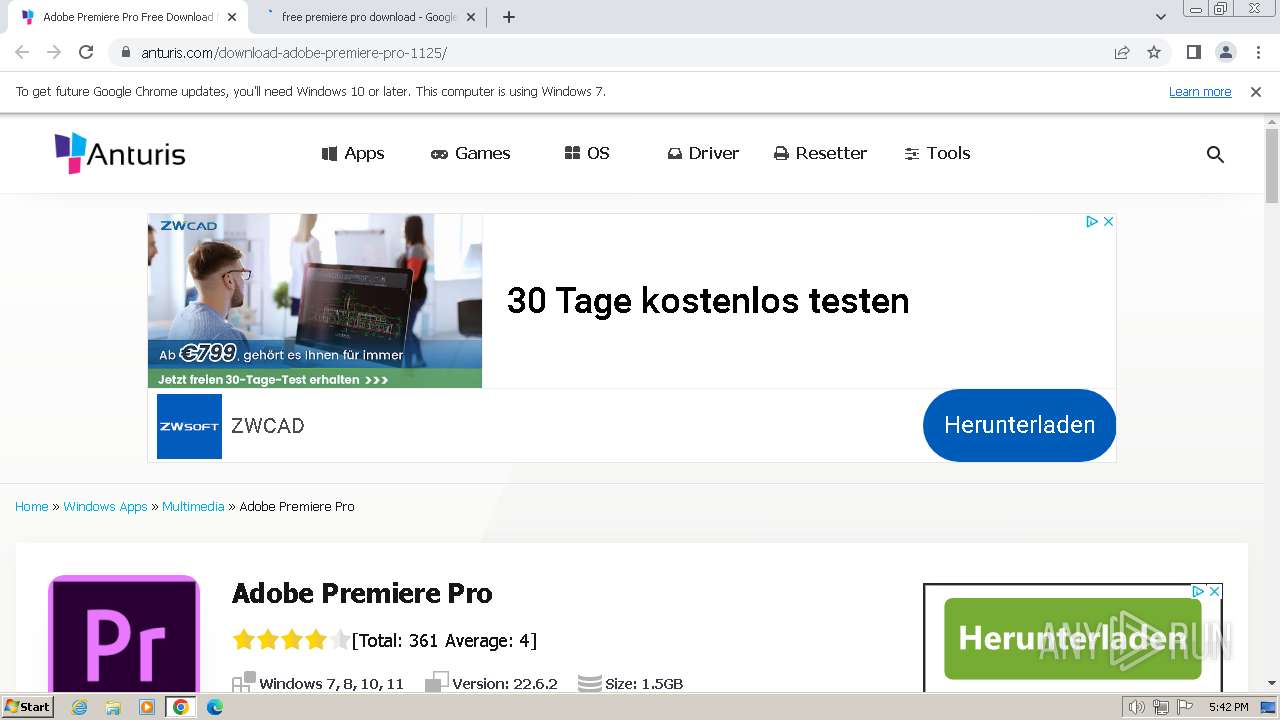Open the Games menu
Image resolution: width=1280 pixels, height=720 pixels.
(x=470, y=153)
